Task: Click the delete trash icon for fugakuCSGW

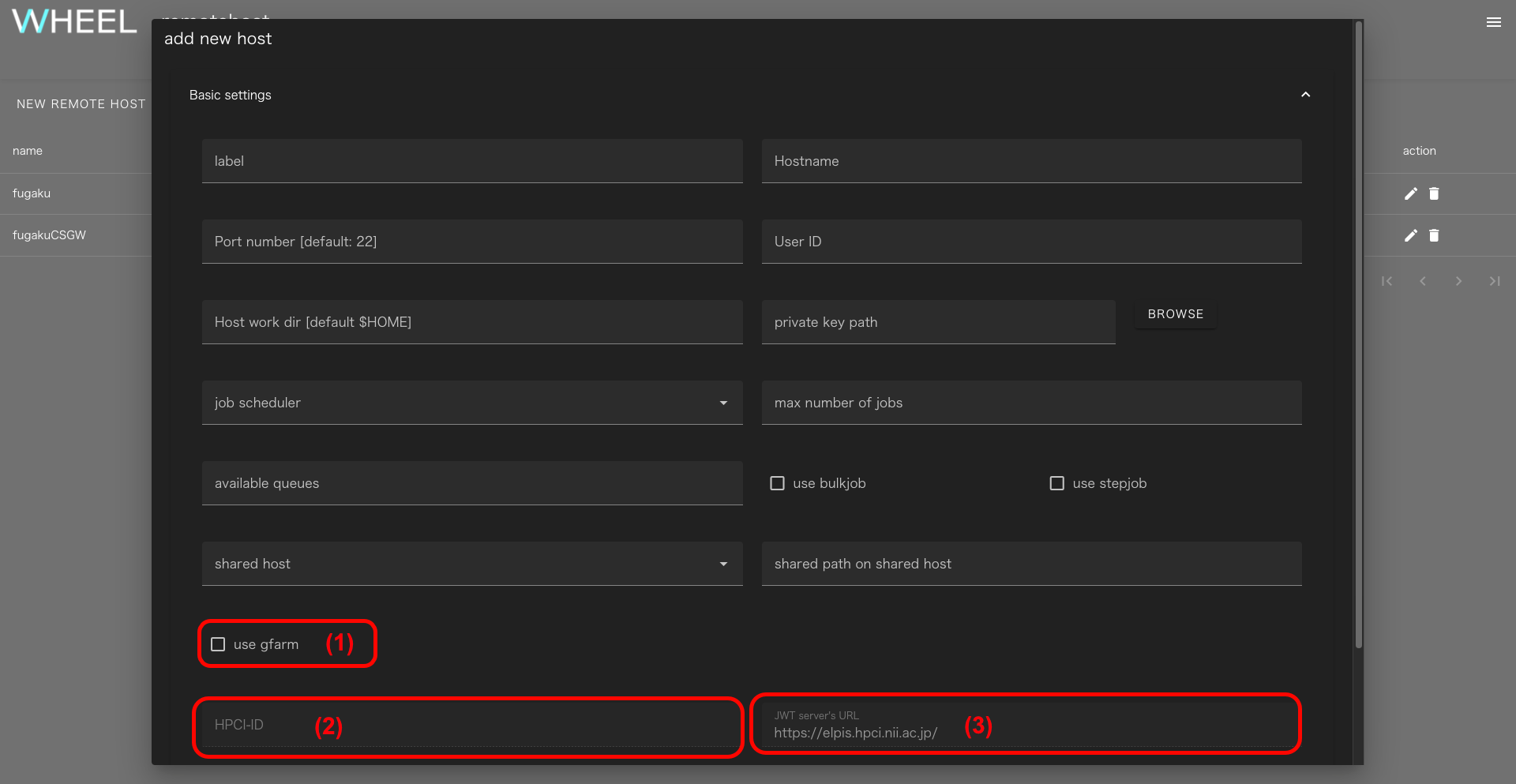Action: tap(1434, 235)
